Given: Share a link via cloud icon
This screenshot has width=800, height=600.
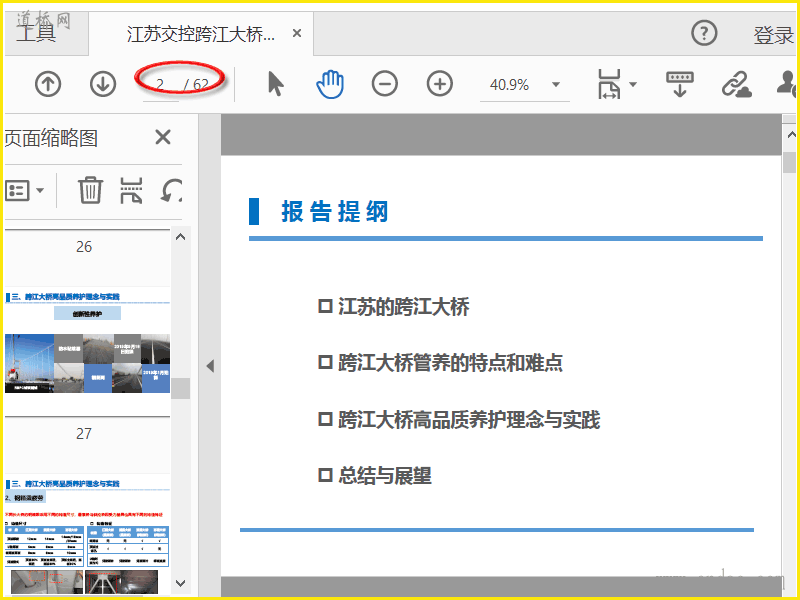Looking at the screenshot, I should point(737,84).
